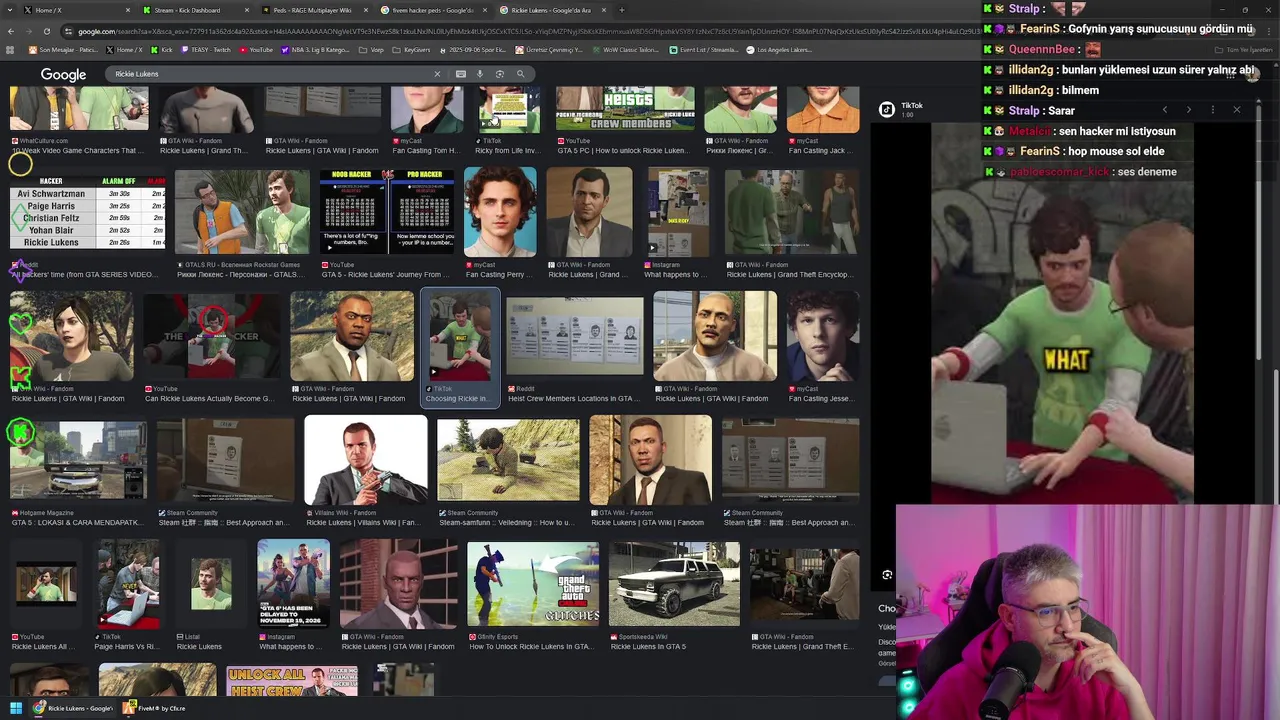Open Villains Wiki Rickie Lukens thumbnail
Image resolution: width=1280 pixels, height=720 pixels.
pyautogui.click(x=365, y=460)
